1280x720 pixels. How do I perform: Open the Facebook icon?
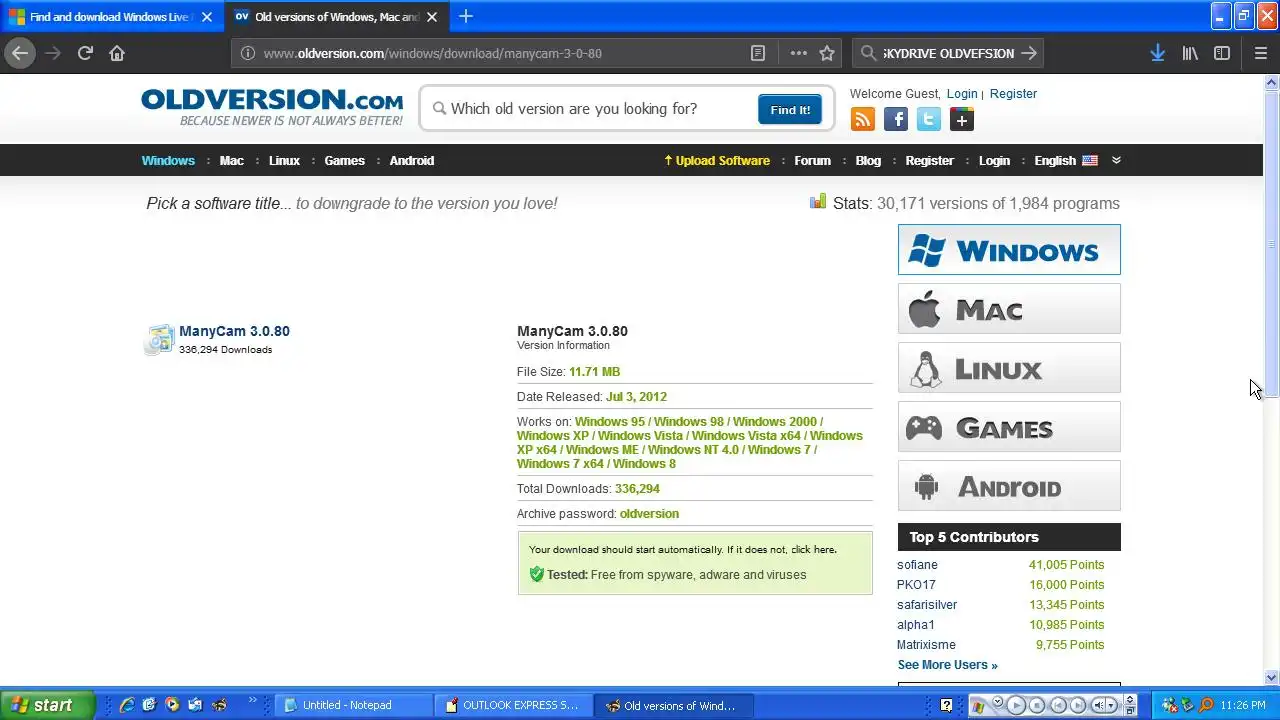896,120
